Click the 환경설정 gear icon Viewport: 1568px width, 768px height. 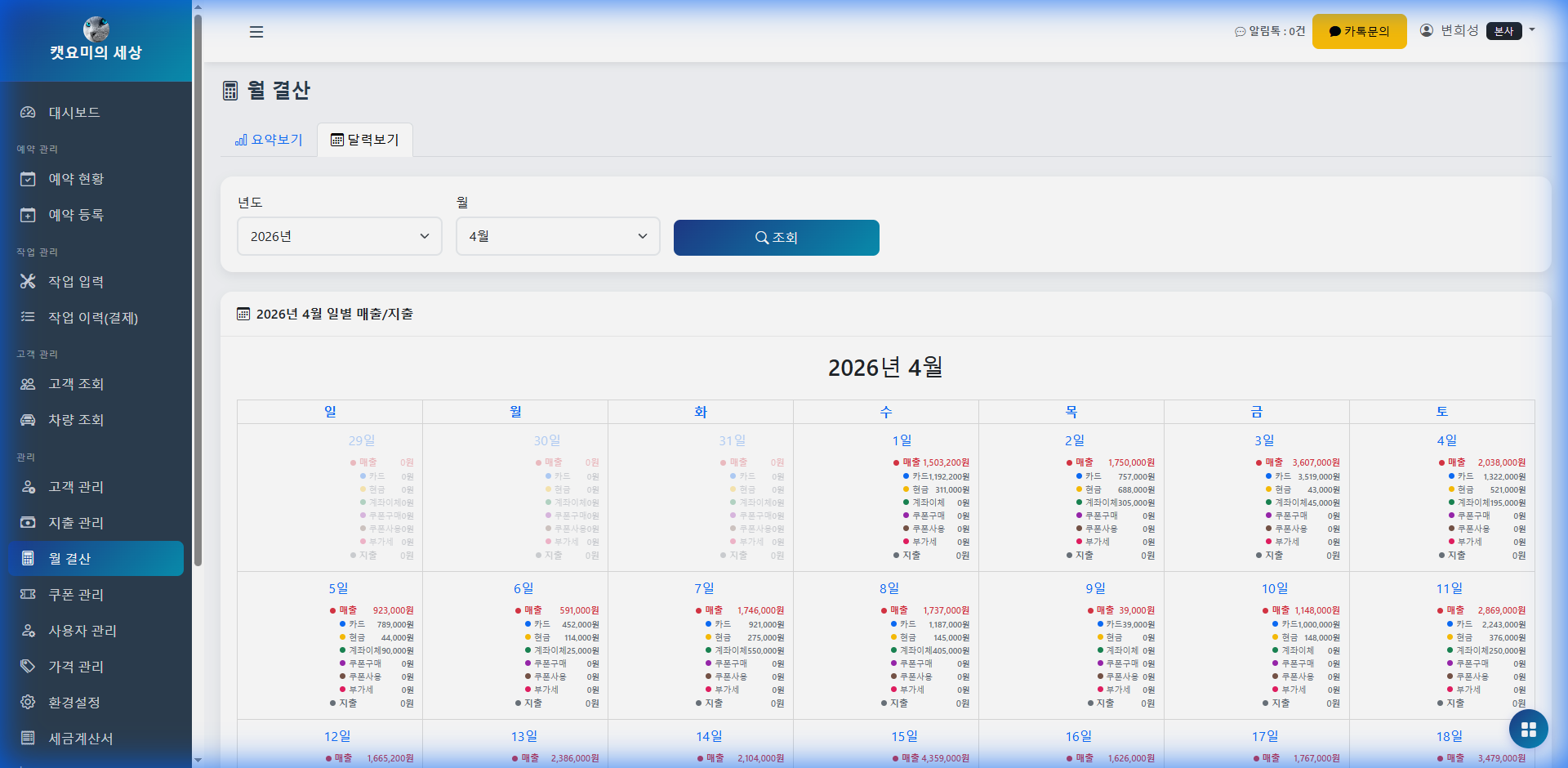[28, 703]
